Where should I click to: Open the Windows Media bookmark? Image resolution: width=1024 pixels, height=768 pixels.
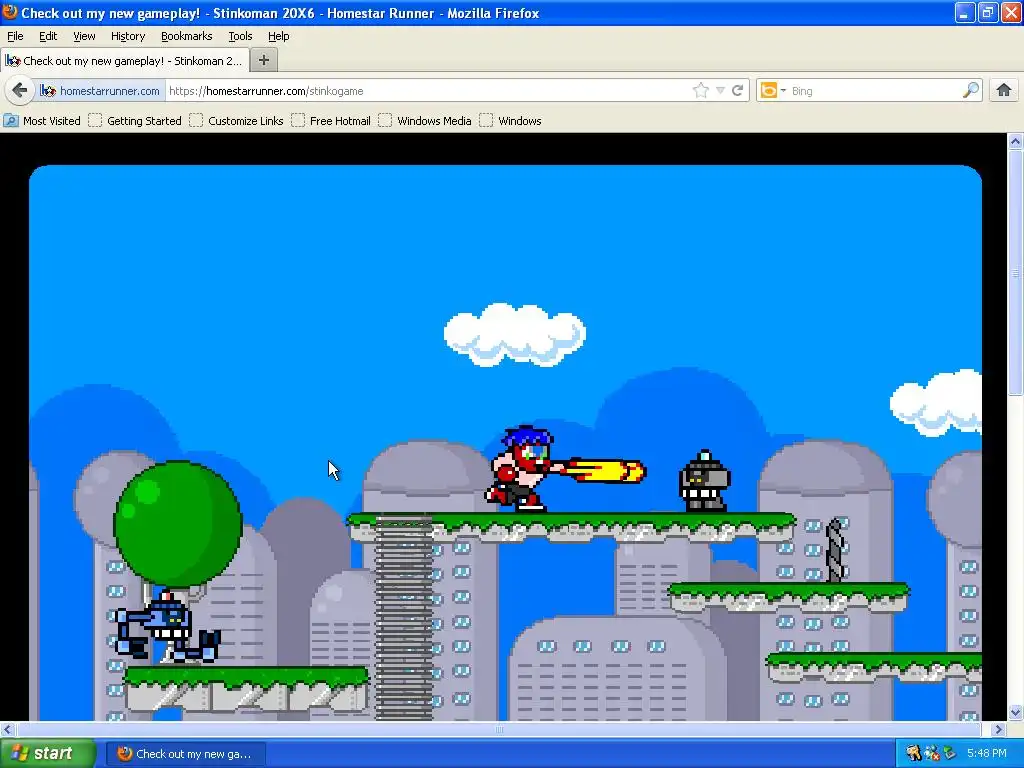(x=425, y=121)
